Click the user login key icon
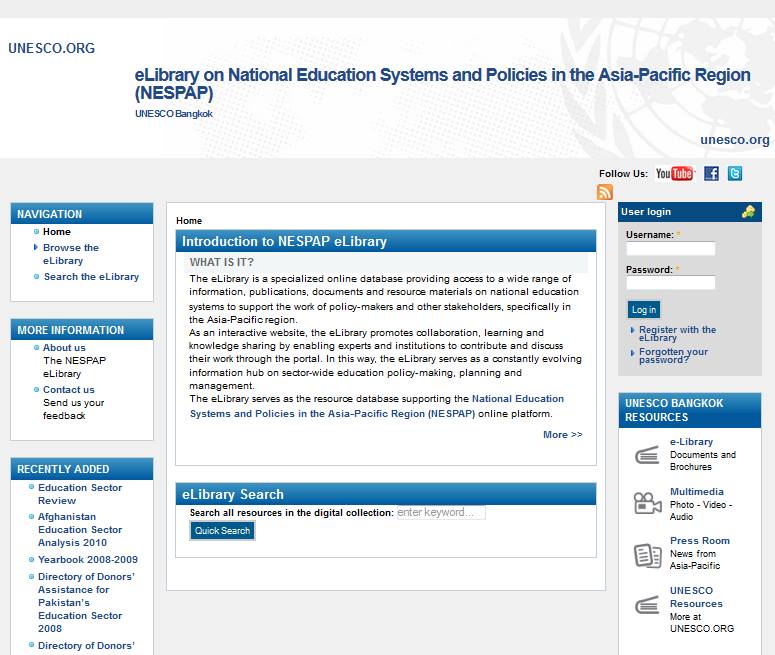 [x=748, y=212]
